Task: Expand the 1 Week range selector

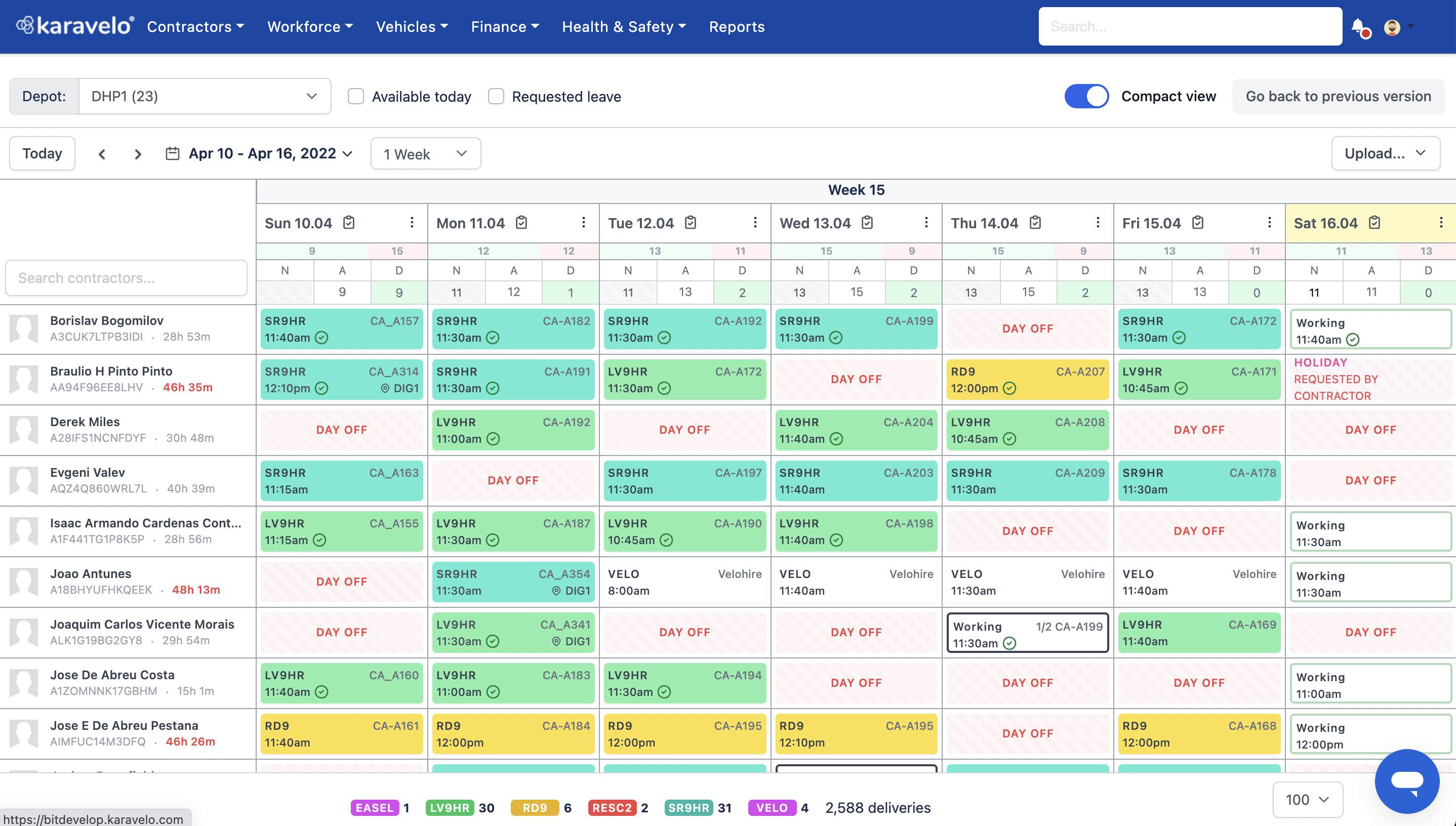Action: point(425,154)
